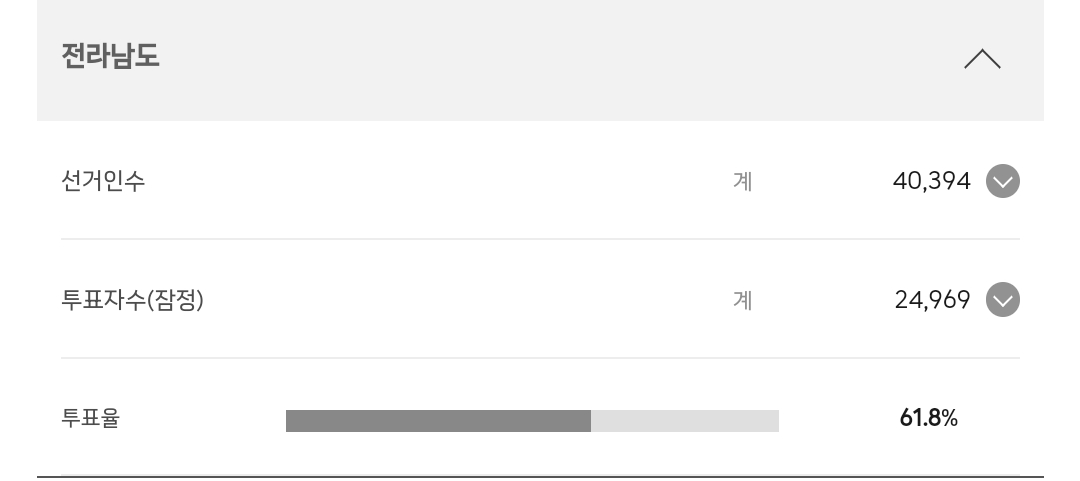The image size is (1080, 481).
Task: Click the 전라남도 header title
Action: 110,56
